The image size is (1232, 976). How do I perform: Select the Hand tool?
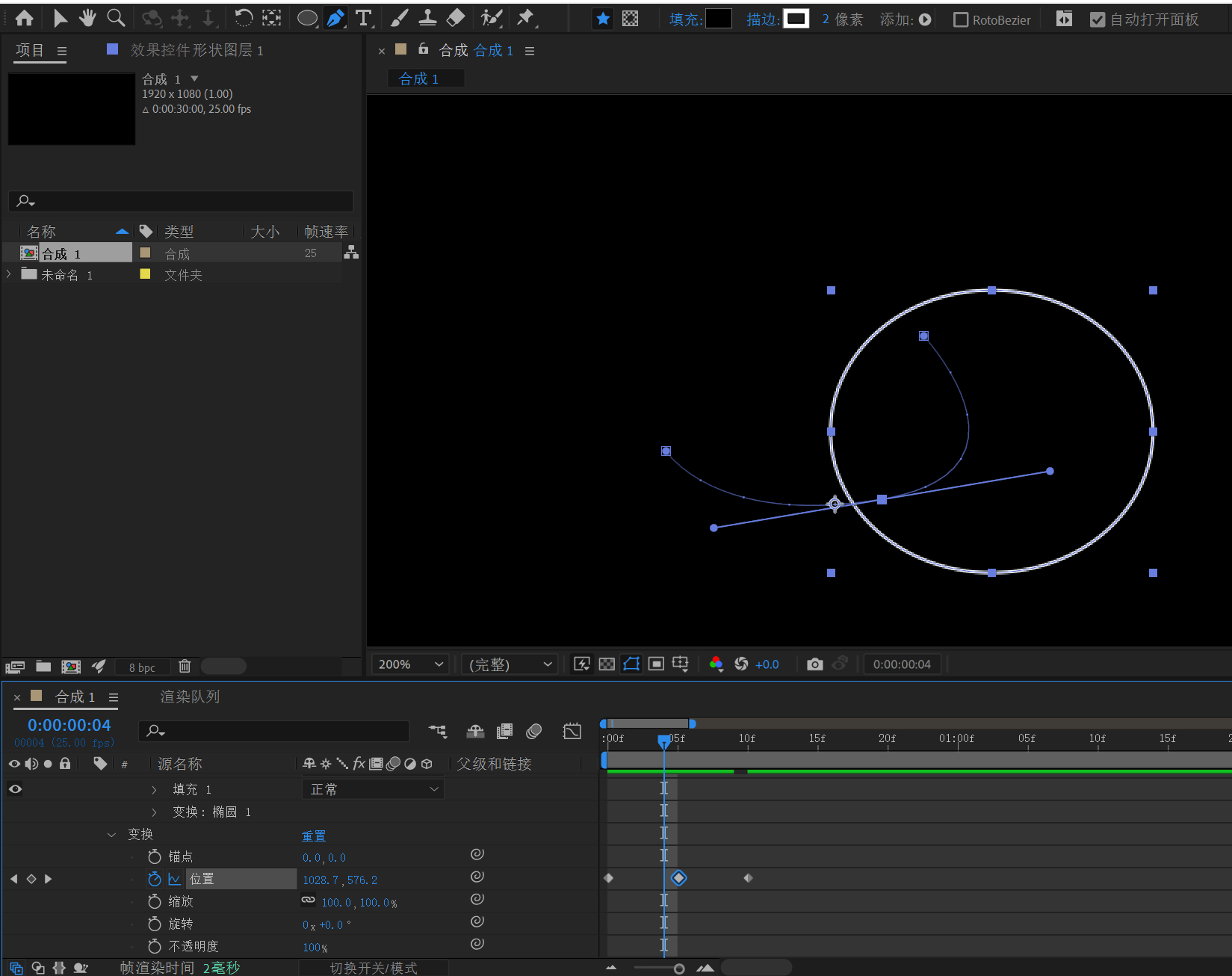tap(87, 18)
